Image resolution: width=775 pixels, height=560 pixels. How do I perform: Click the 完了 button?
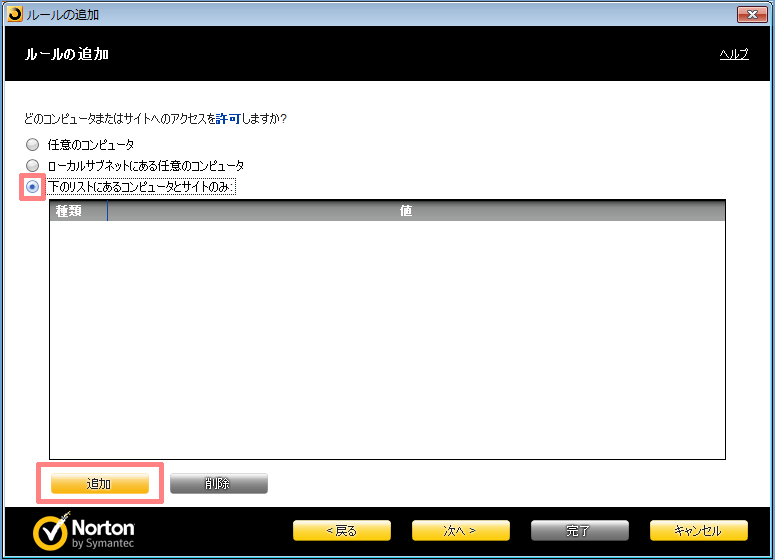point(579,531)
